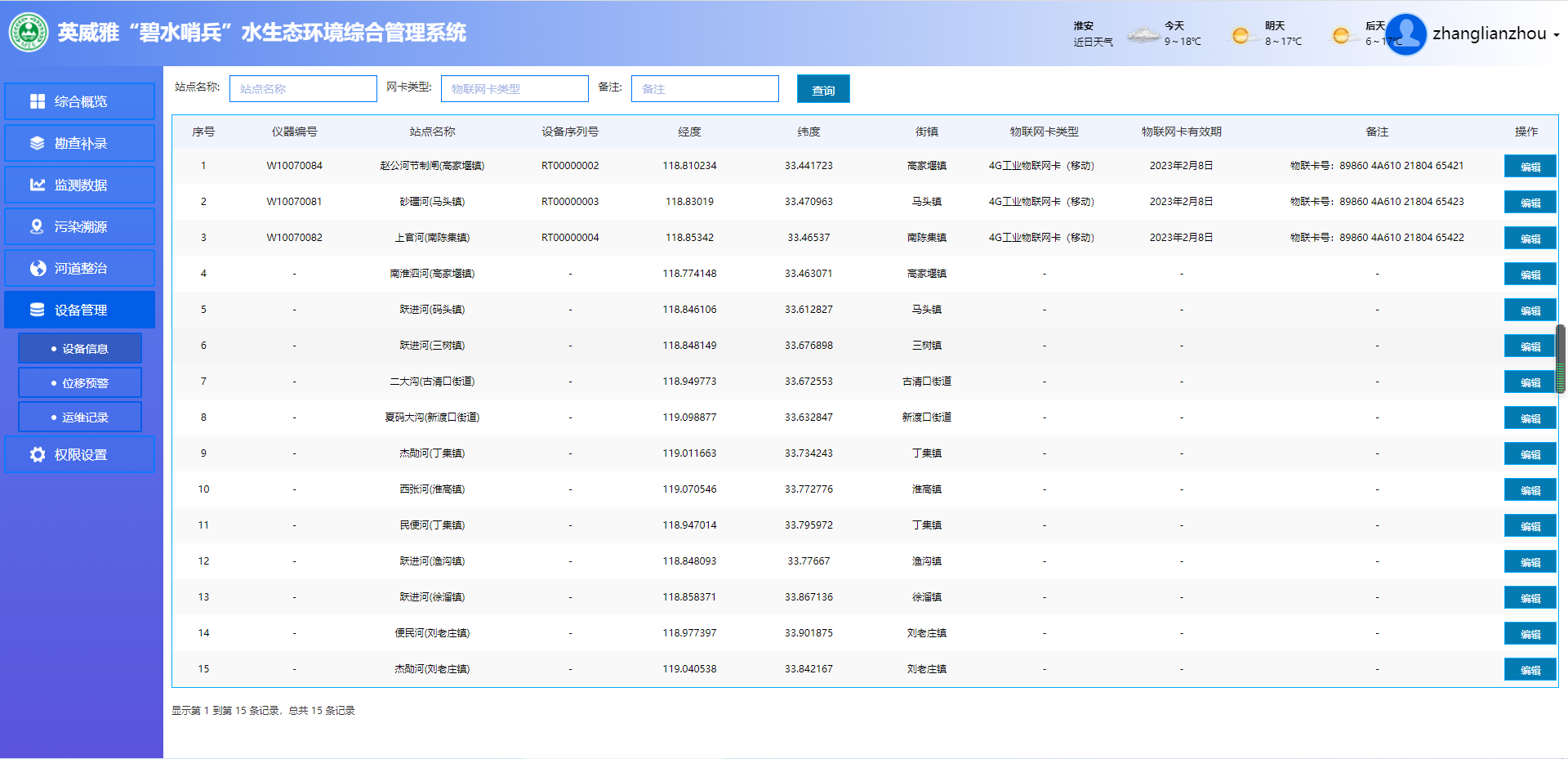Click into the 备注 search field
This screenshot has height=759, width=1568.
pos(705,89)
